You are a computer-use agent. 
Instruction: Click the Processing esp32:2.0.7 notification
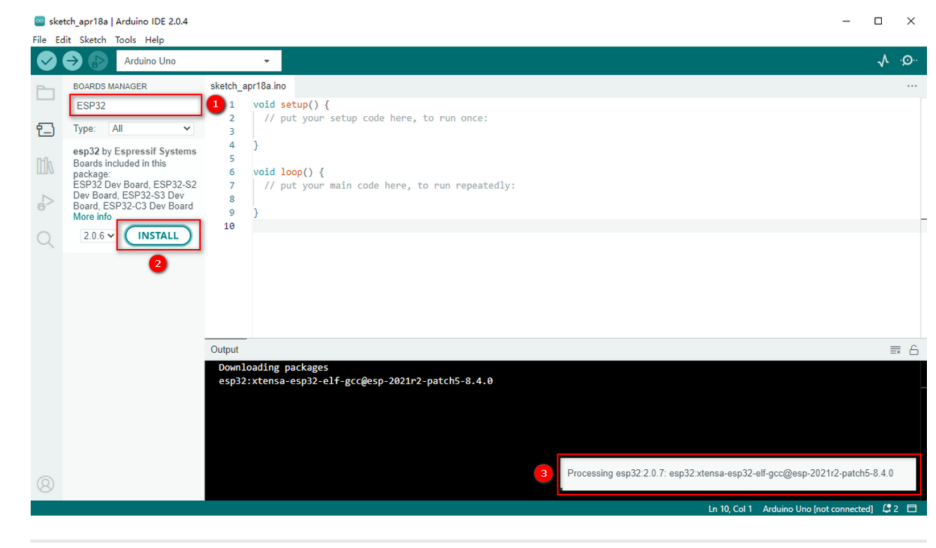(738, 473)
